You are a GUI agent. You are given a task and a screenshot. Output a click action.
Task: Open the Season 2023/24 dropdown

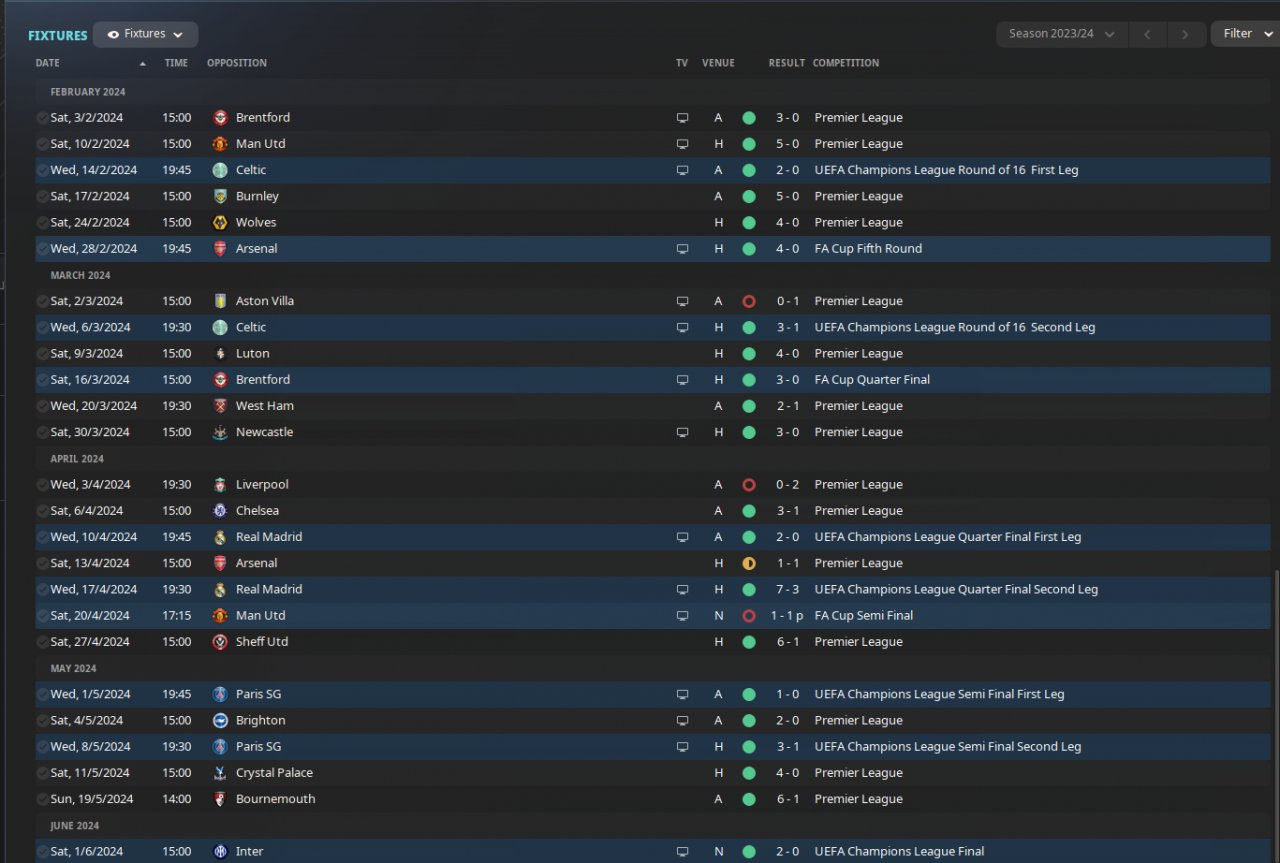pos(1061,34)
